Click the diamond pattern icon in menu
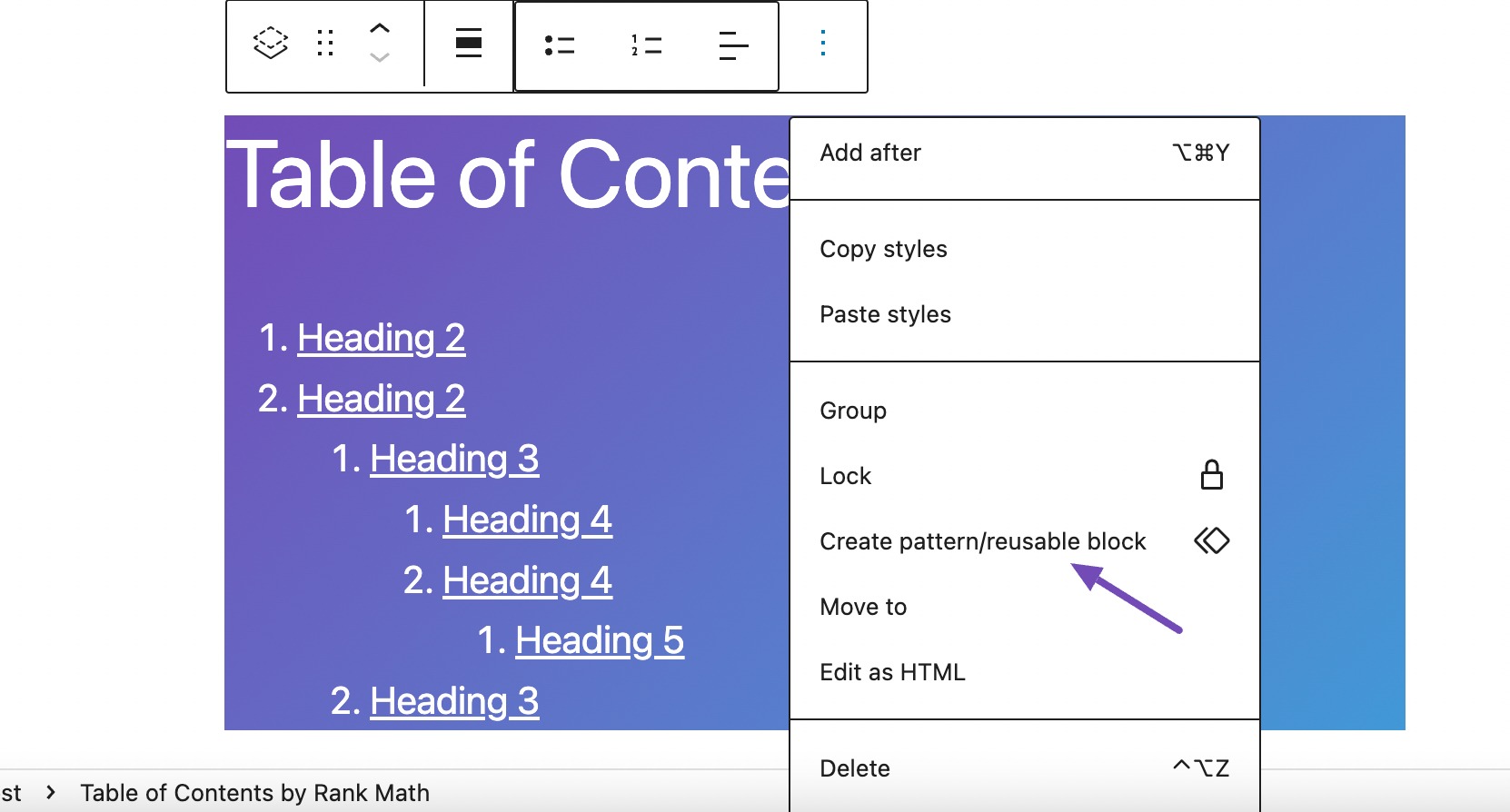This screenshot has width=1510, height=812. pyautogui.click(x=1212, y=541)
